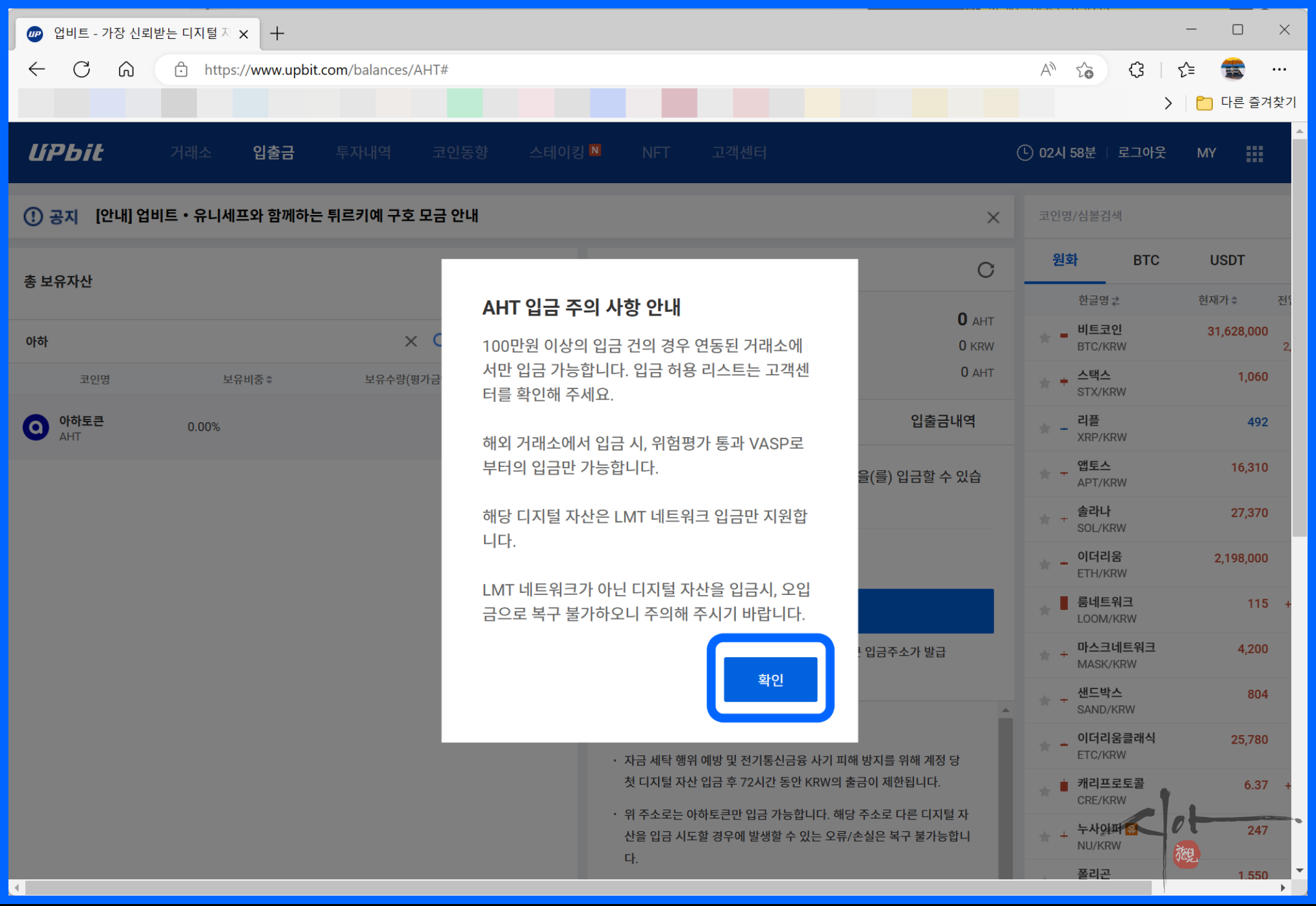Click the browser home icon
Screen dimensions: 1316x906
tap(126, 69)
